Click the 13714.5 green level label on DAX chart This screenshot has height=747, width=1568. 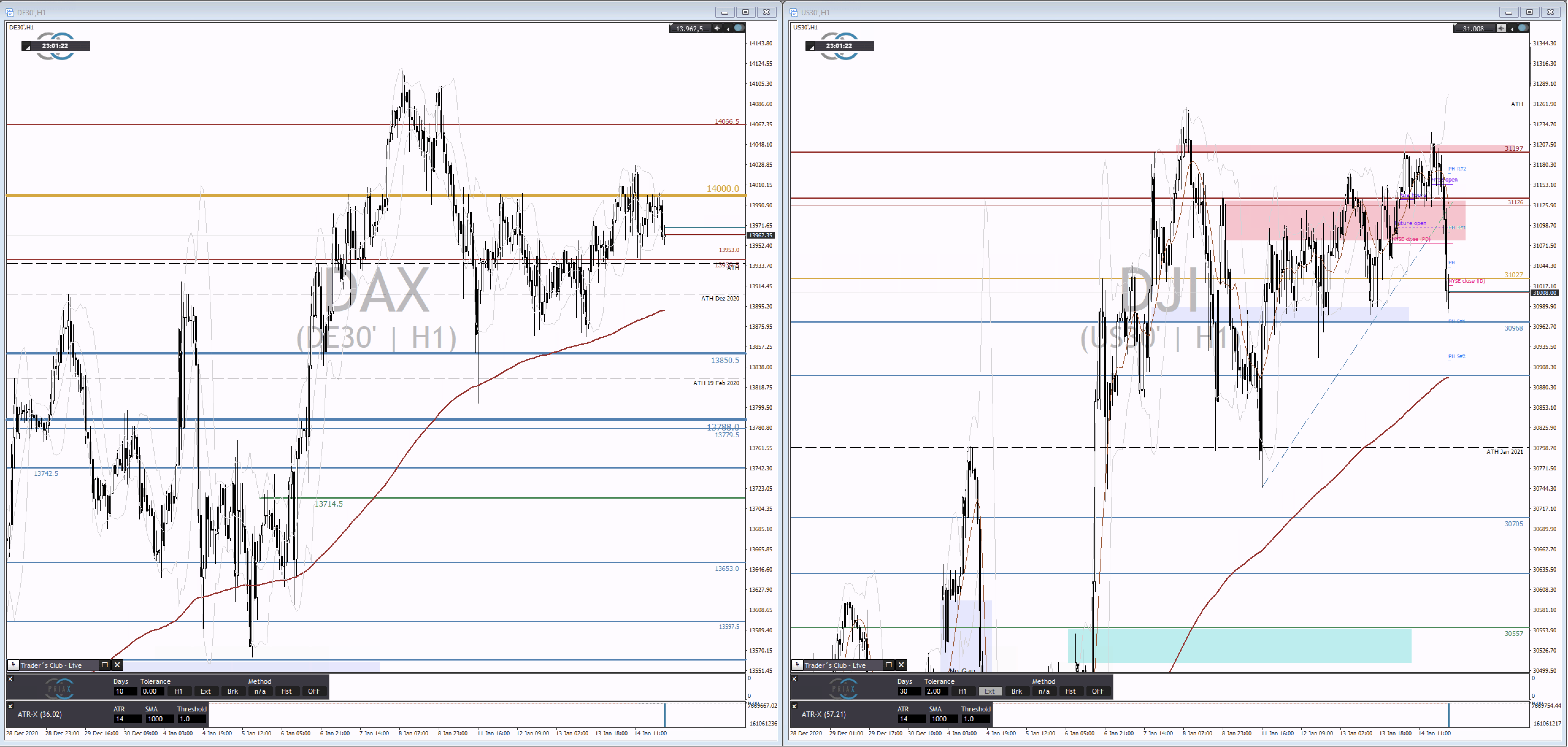(x=329, y=504)
